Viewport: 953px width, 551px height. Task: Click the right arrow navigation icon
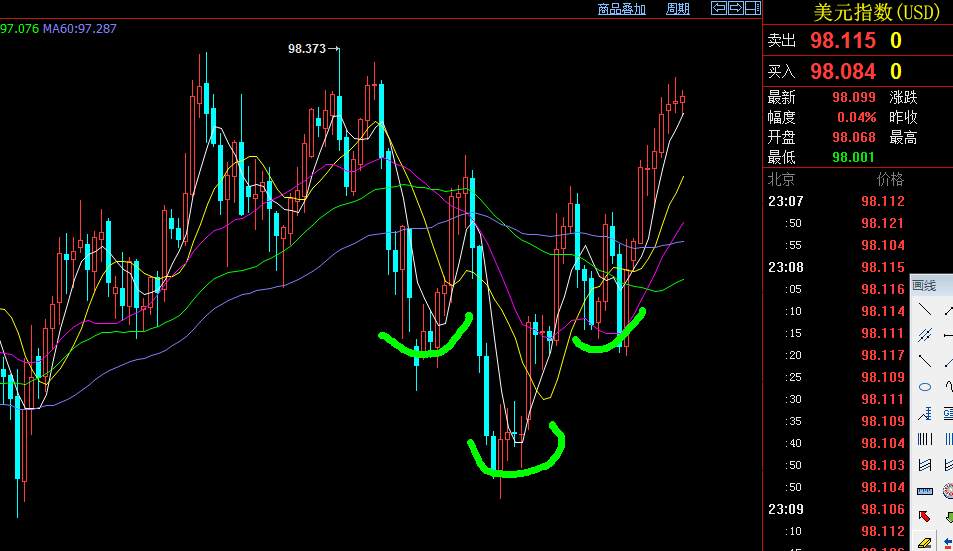click(x=736, y=8)
